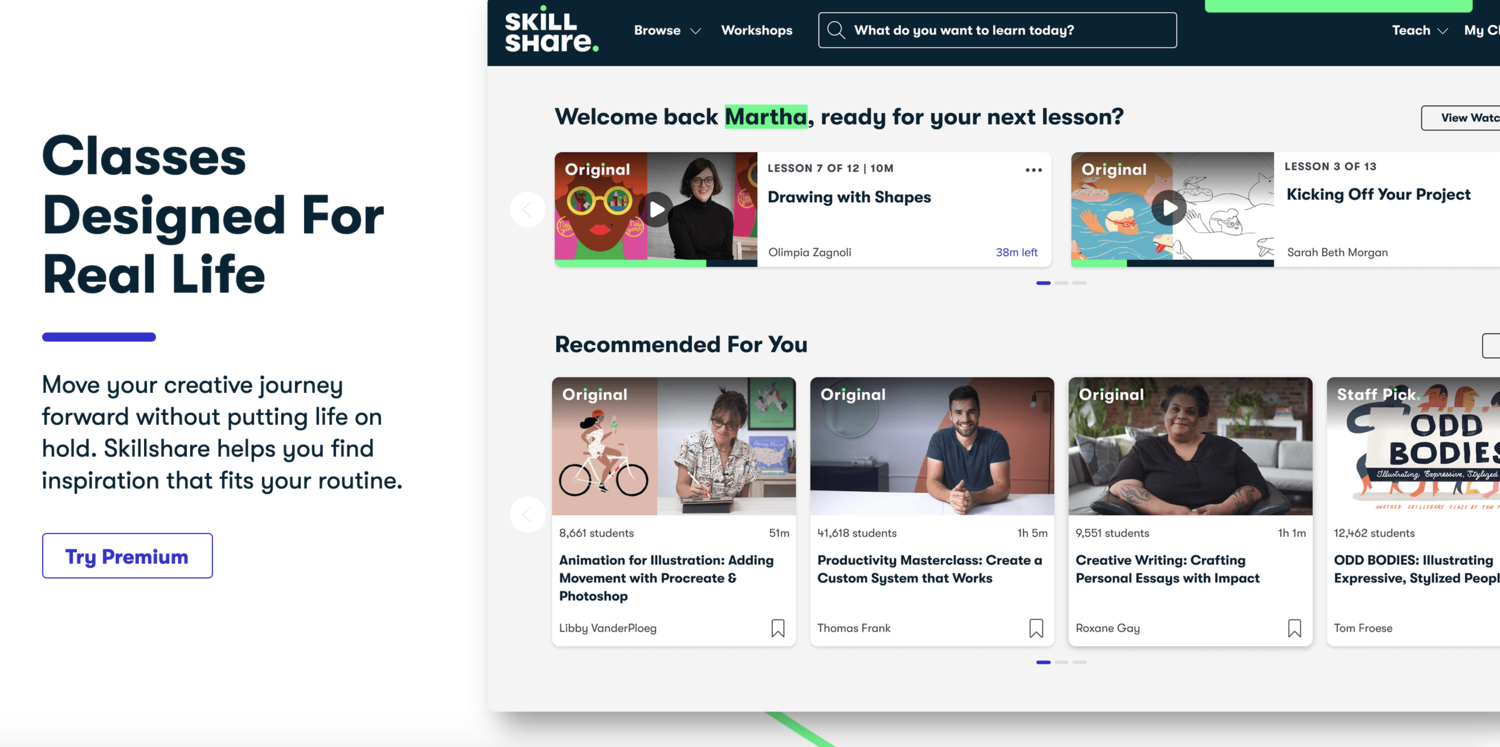Click instructor name Sarah Beth Morgan
The width and height of the screenshot is (1500, 747).
(1337, 252)
